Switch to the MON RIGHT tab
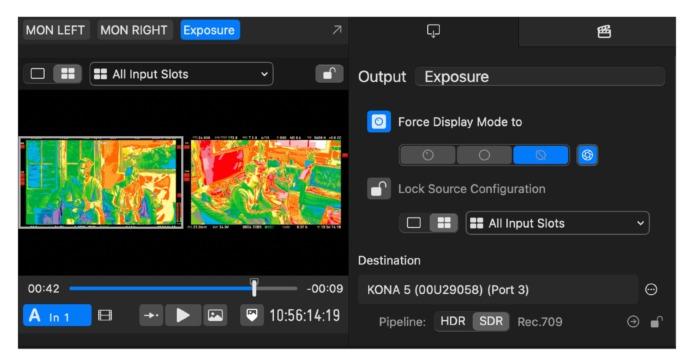 click(134, 30)
